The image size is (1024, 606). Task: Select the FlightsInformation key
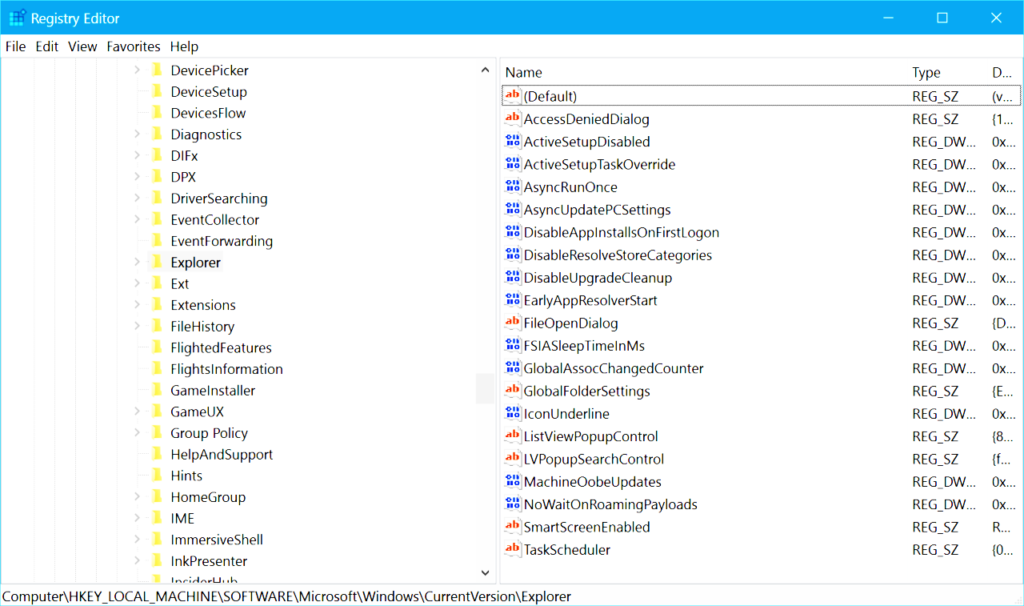coord(227,369)
